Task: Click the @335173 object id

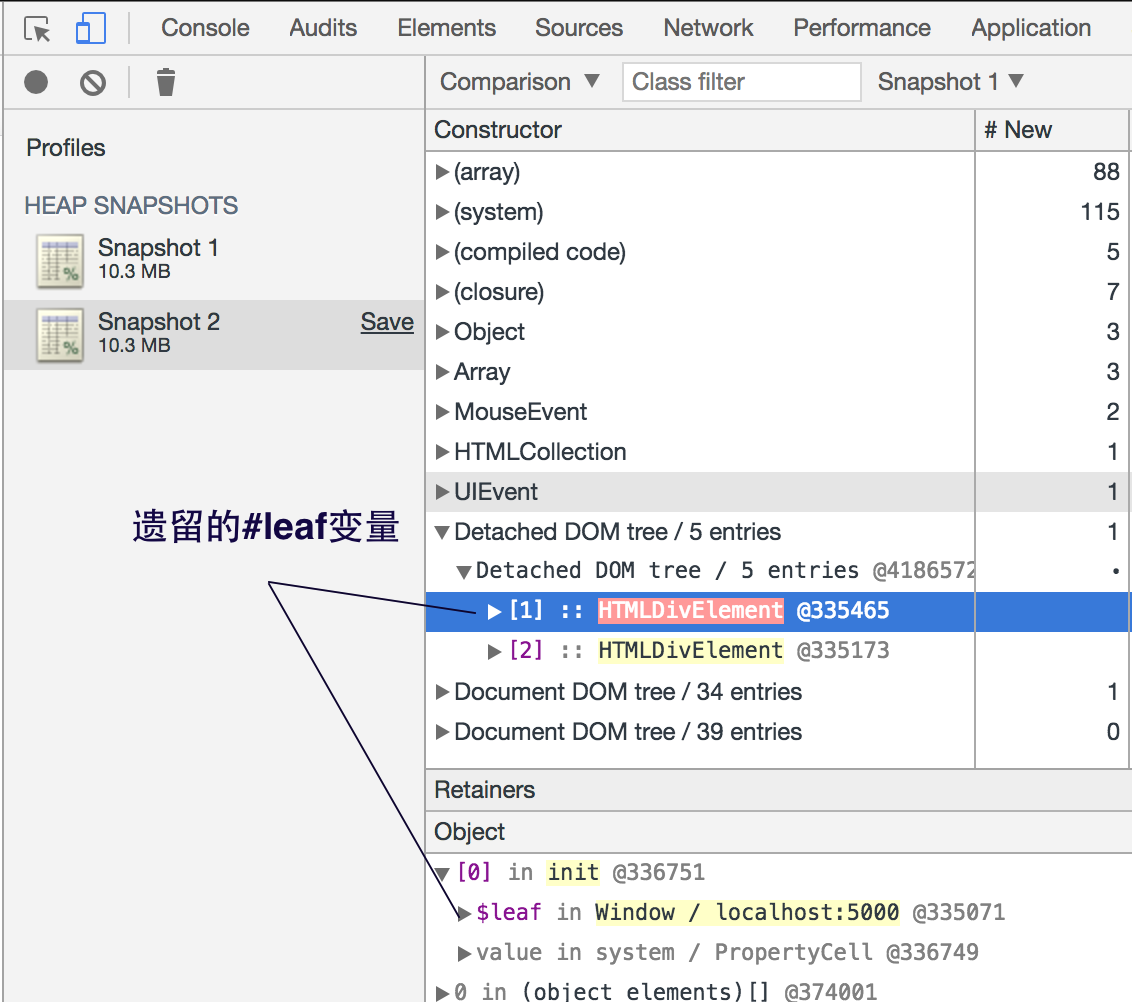Action: coord(843,651)
